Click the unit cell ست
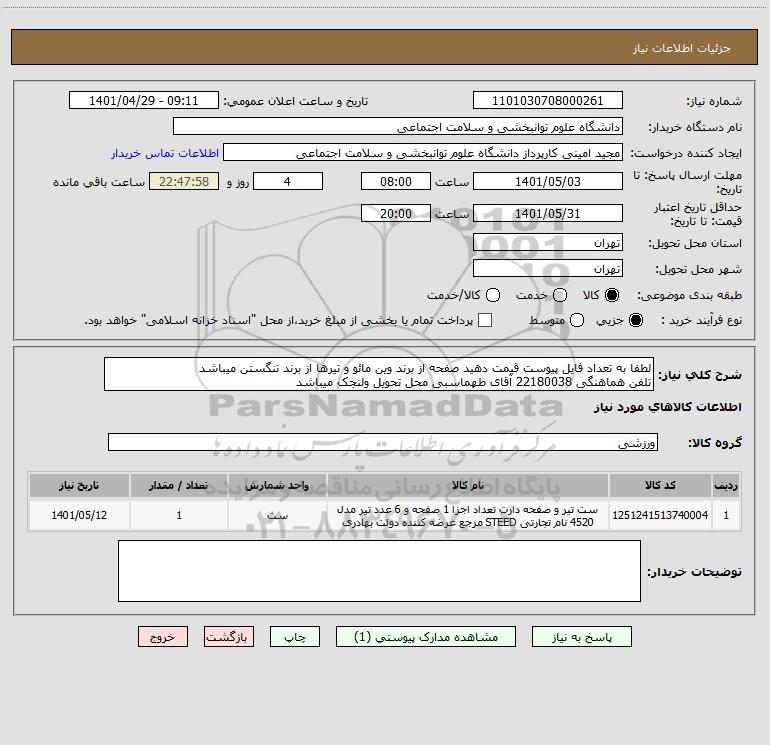Image resolution: width=770 pixels, height=745 pixels. coord(277,515)
